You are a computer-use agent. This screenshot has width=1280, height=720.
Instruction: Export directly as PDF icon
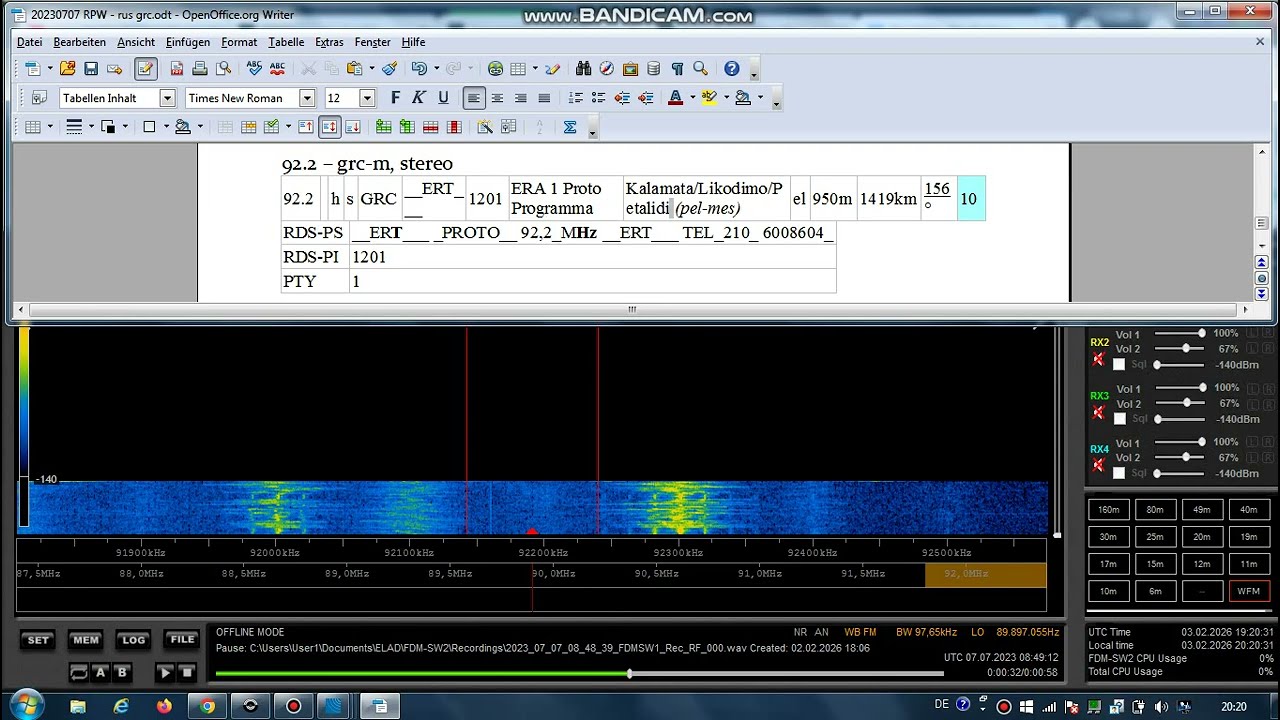click(177, 69)
